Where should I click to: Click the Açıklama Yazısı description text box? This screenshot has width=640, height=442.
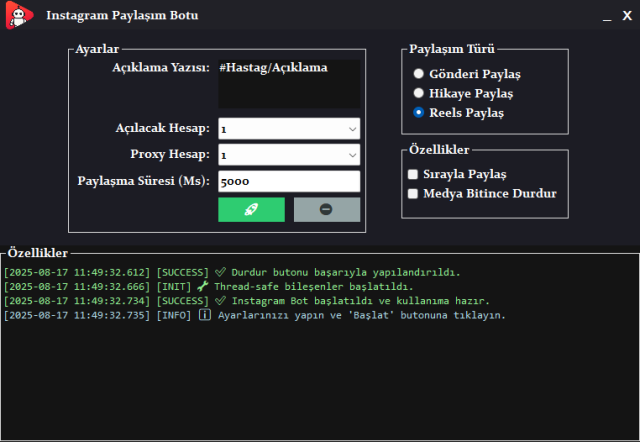coord(289,84)
